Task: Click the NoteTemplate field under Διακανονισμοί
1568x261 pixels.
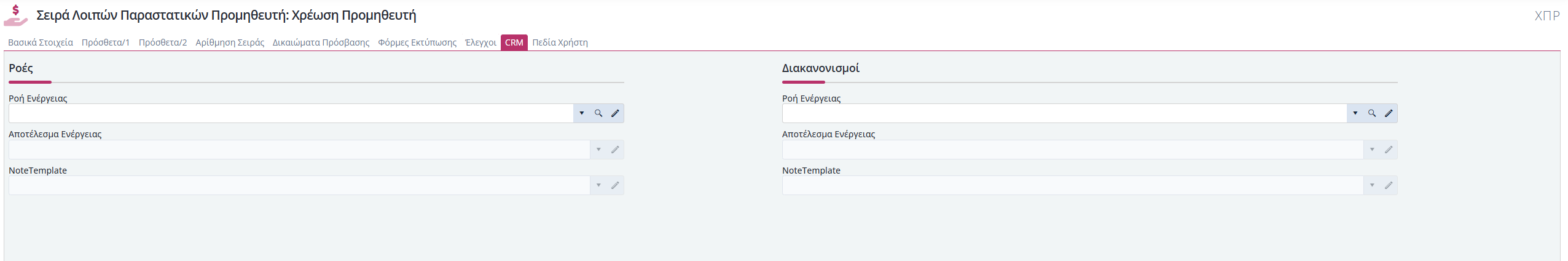Action: (x=1073, y=185)
